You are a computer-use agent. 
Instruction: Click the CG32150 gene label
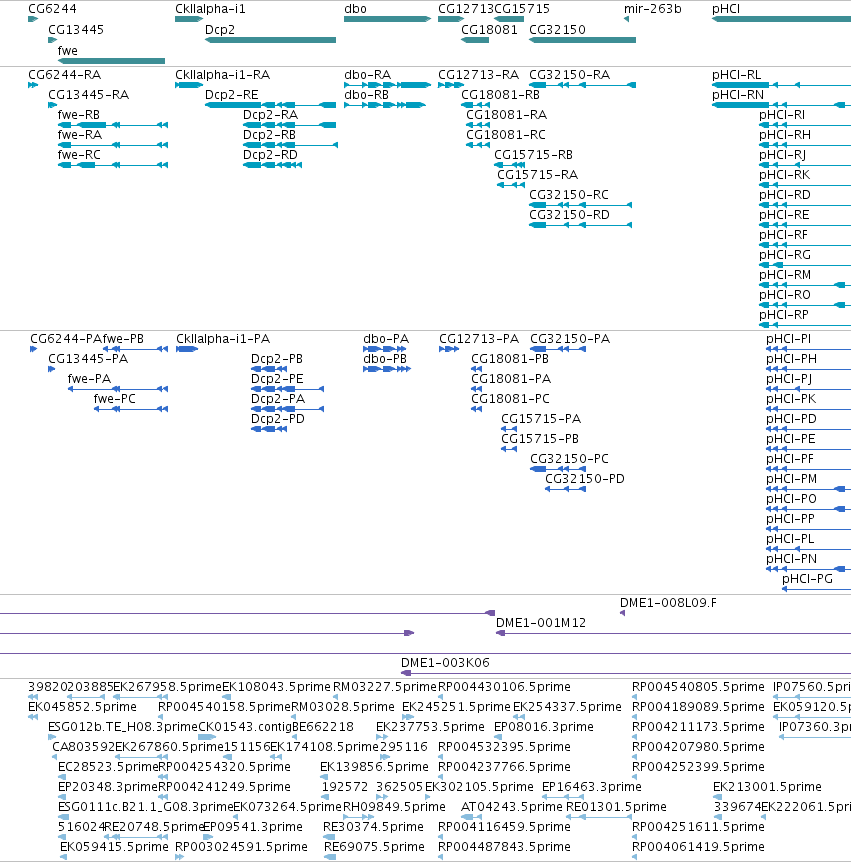click(x=557, y=30)
